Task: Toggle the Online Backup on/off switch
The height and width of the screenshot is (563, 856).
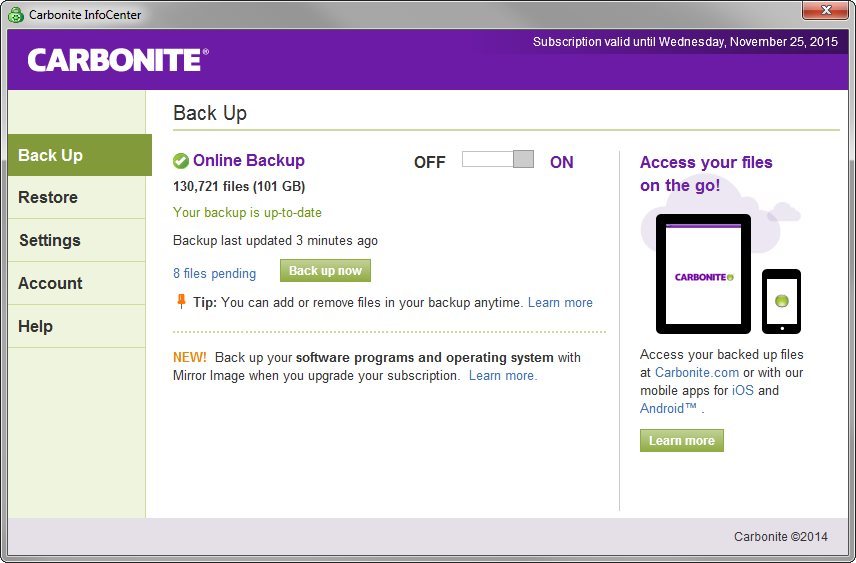Action: [x=497, y=160]
